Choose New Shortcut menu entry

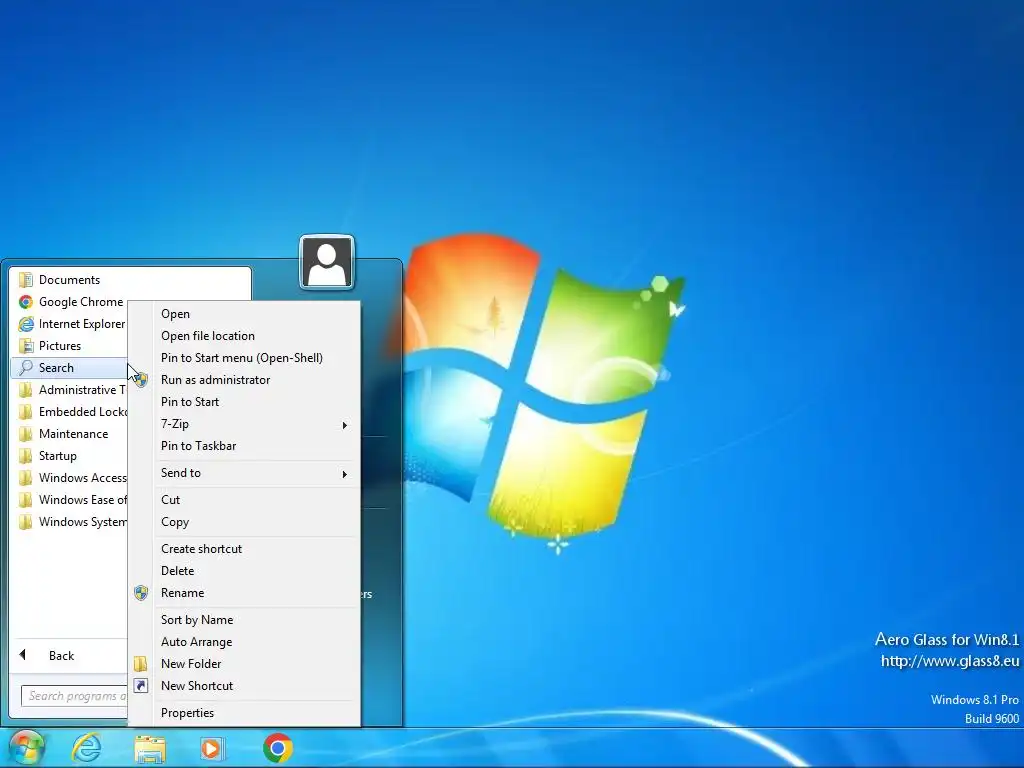point(244,686)
